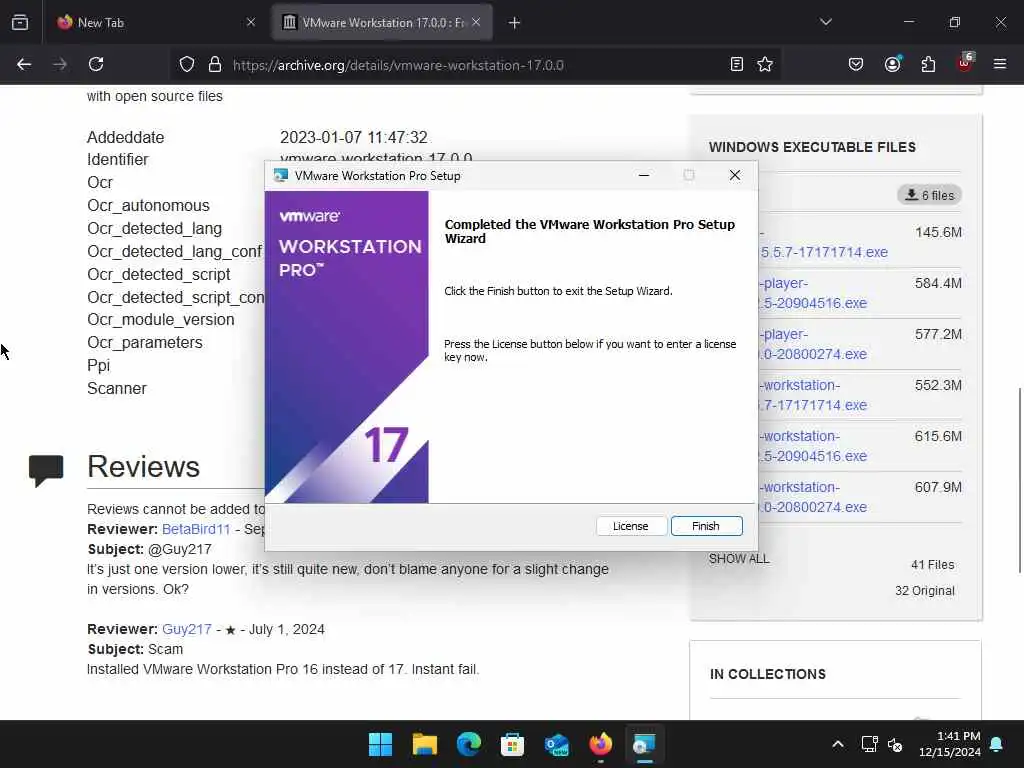The image size is (1024, 768).
Task: Click the Finish button in the setup wizard
Action: 706,526
